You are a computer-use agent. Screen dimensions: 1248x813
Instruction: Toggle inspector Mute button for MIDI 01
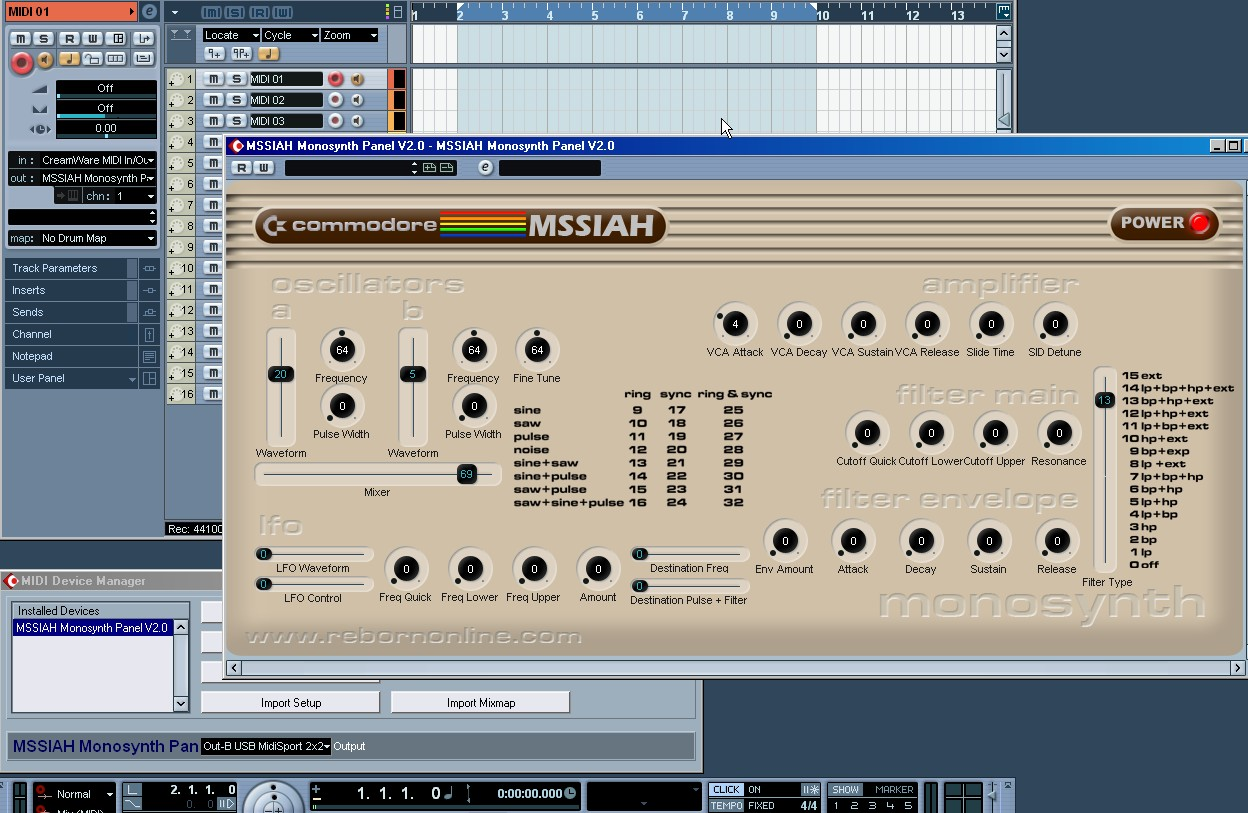pyautogui.click(x=20, y=39)
